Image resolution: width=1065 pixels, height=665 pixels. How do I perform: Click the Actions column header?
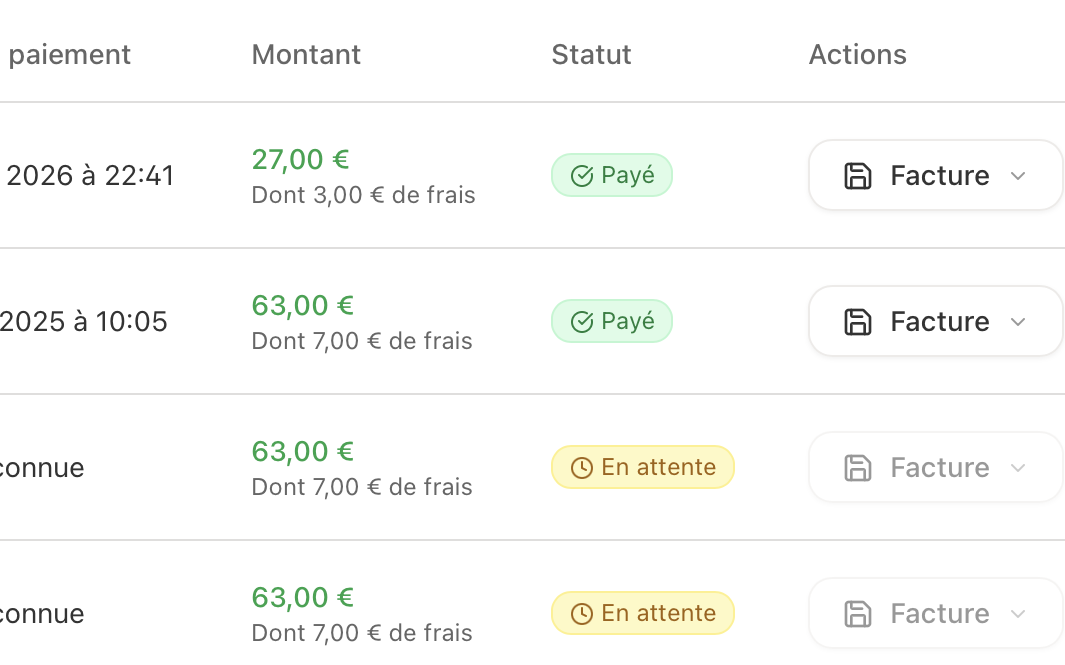click(857, 54)
